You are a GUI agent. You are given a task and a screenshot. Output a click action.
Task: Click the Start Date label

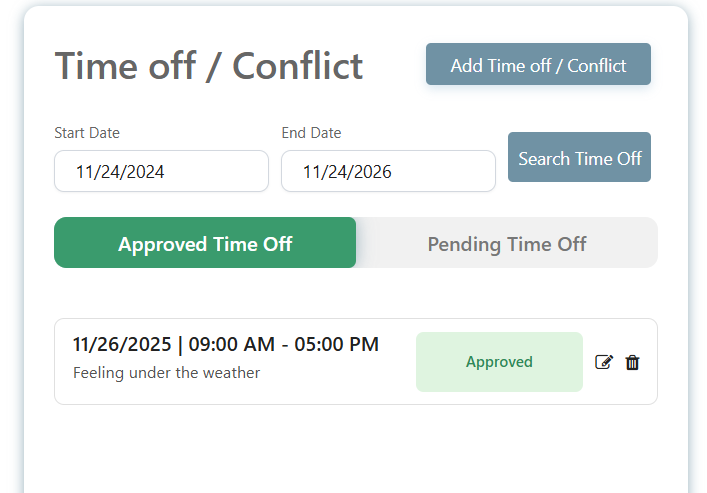pos(87,133)
